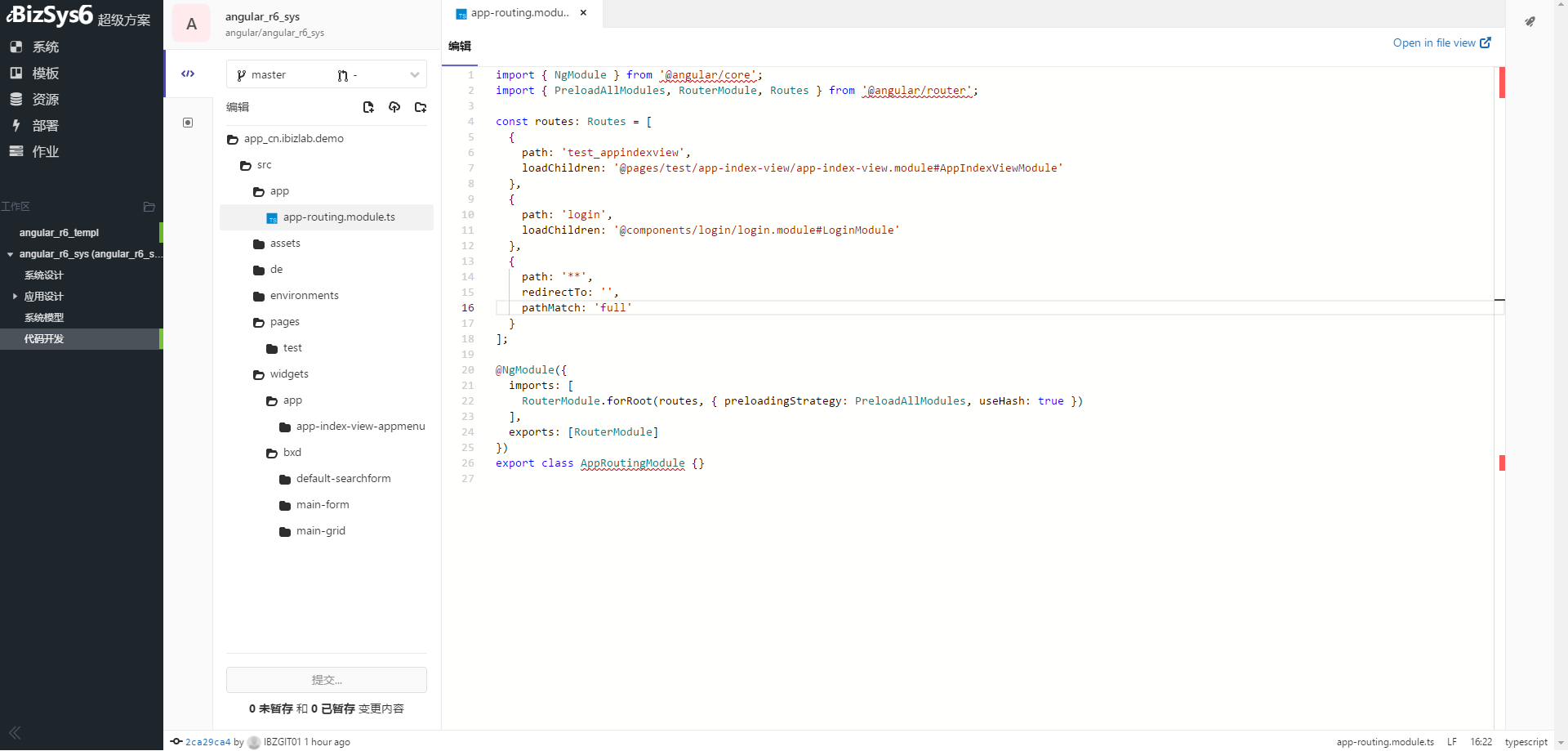Click the upload file icon

tap(394, 107)
